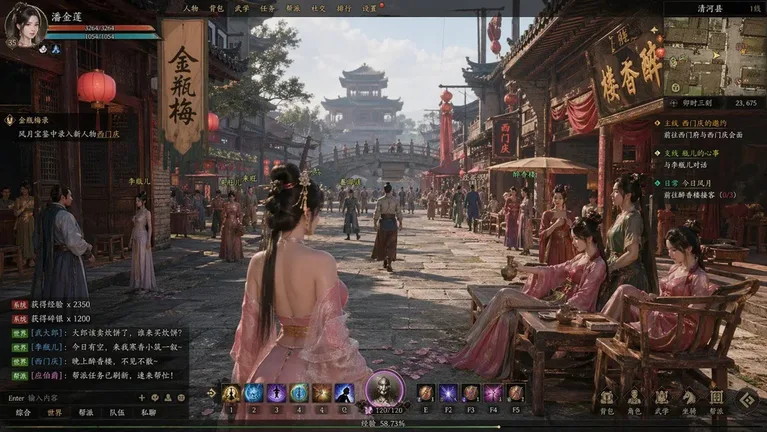767x432 pixels.
Task: Click the [李瓶儿] name in chat
Action: point(47,347)
